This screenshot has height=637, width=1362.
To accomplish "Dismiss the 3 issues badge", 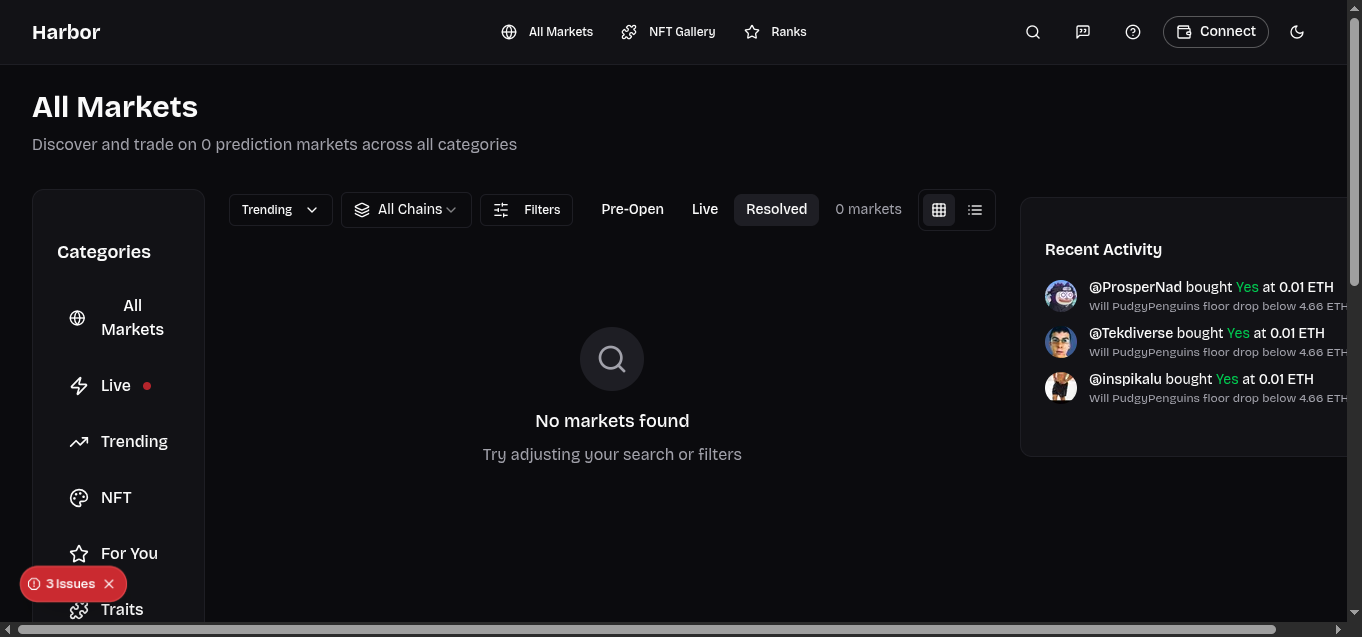I will 109,583.
